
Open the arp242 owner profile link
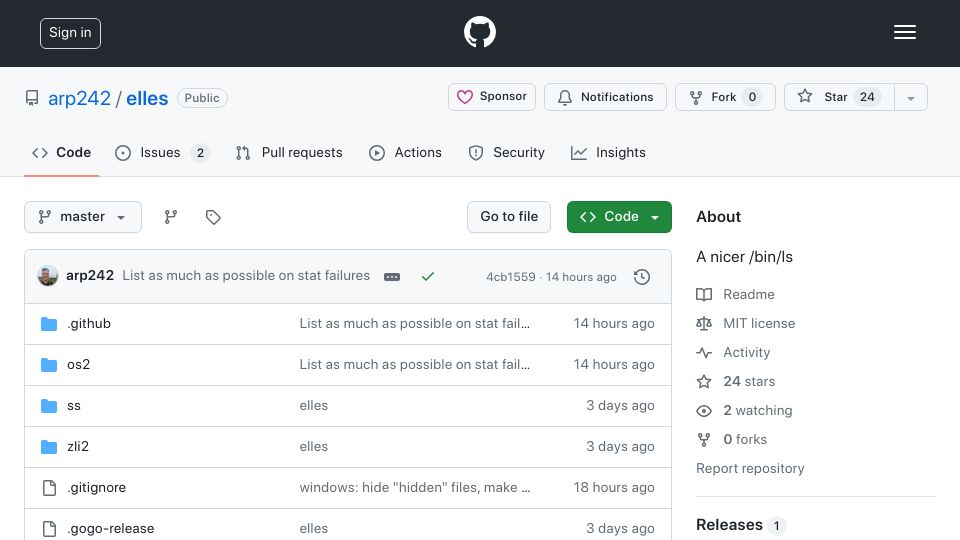[80, 98]
